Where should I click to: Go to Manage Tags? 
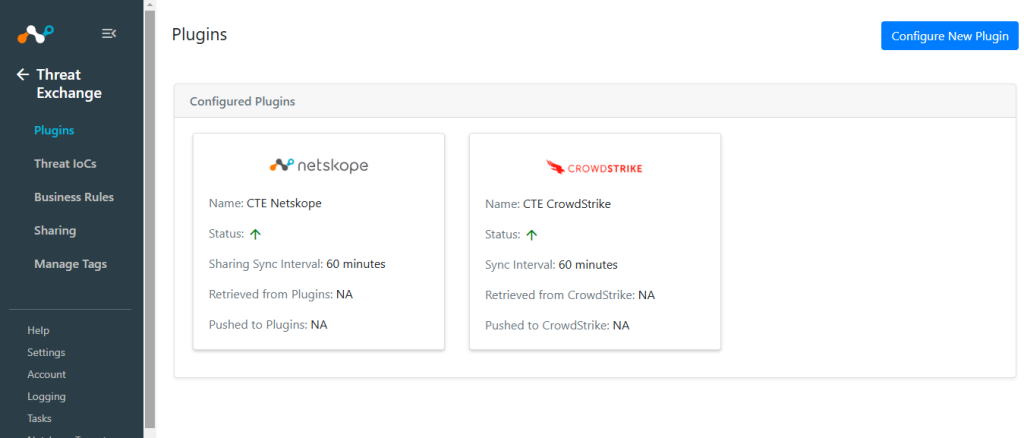[71, 264]
